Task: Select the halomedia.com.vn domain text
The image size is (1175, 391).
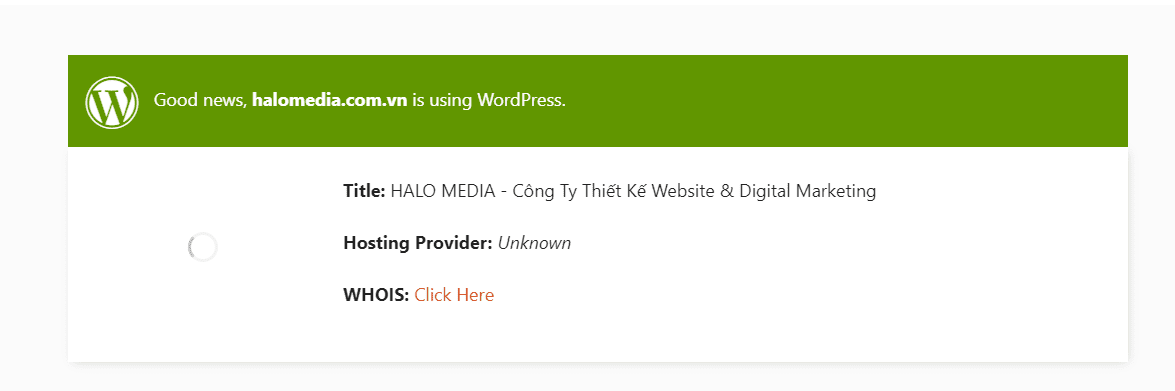Action: coord(330,100)
